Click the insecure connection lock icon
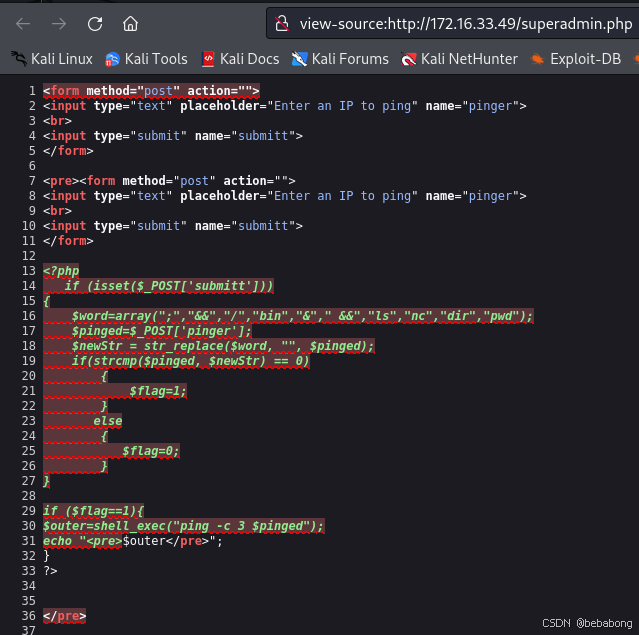 pyautogui.click(x=281, y=24)
